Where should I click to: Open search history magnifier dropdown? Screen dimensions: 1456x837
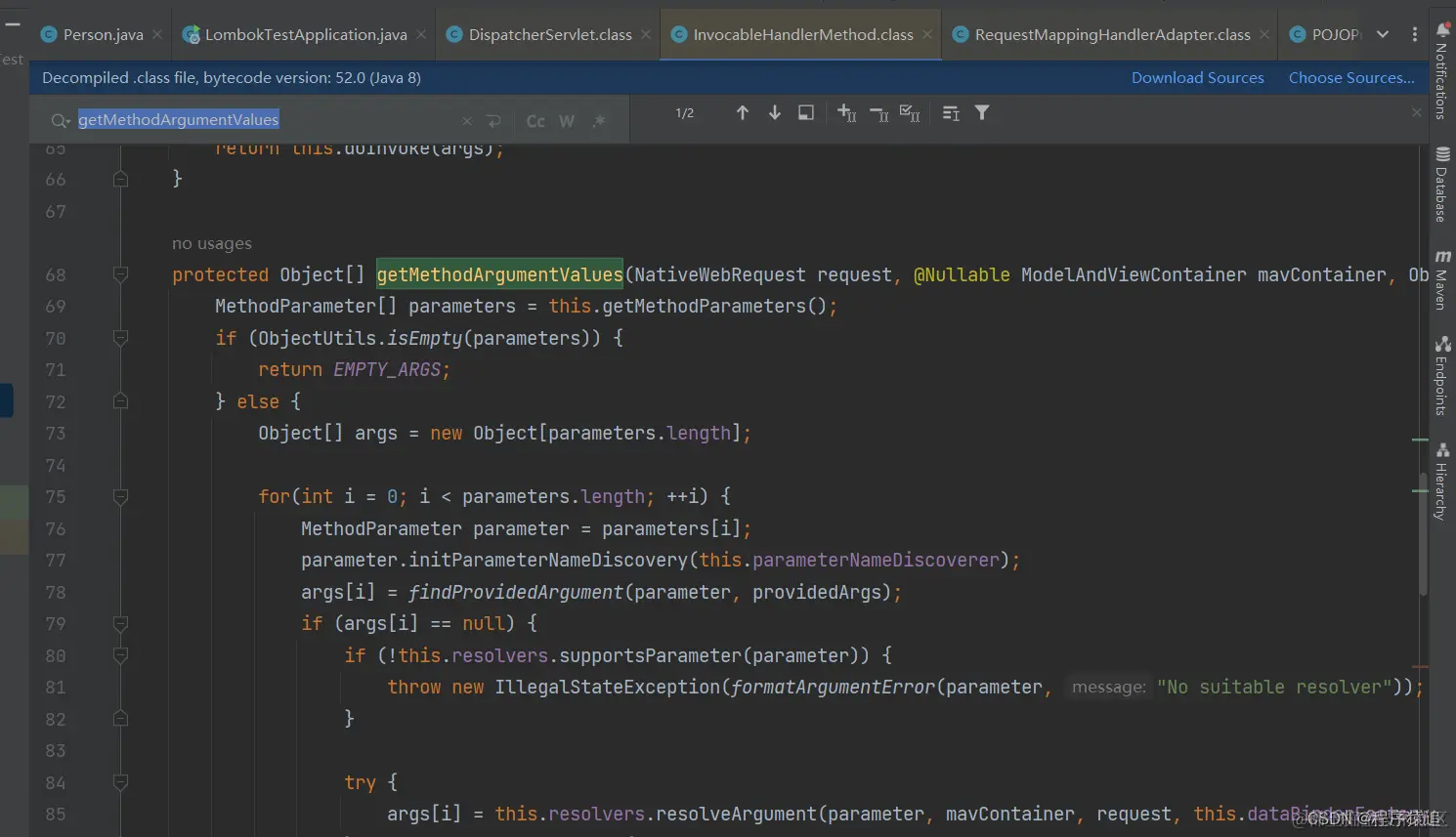pos(60,120)
